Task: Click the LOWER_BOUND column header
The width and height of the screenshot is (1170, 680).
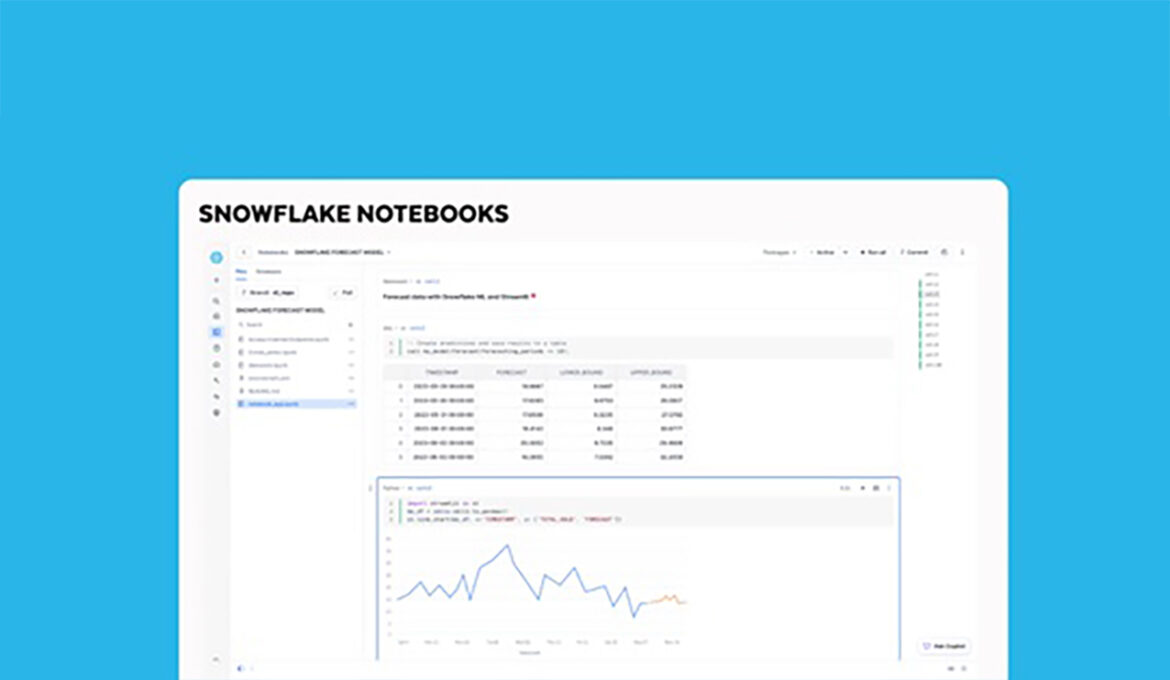Action: (582, 372)
